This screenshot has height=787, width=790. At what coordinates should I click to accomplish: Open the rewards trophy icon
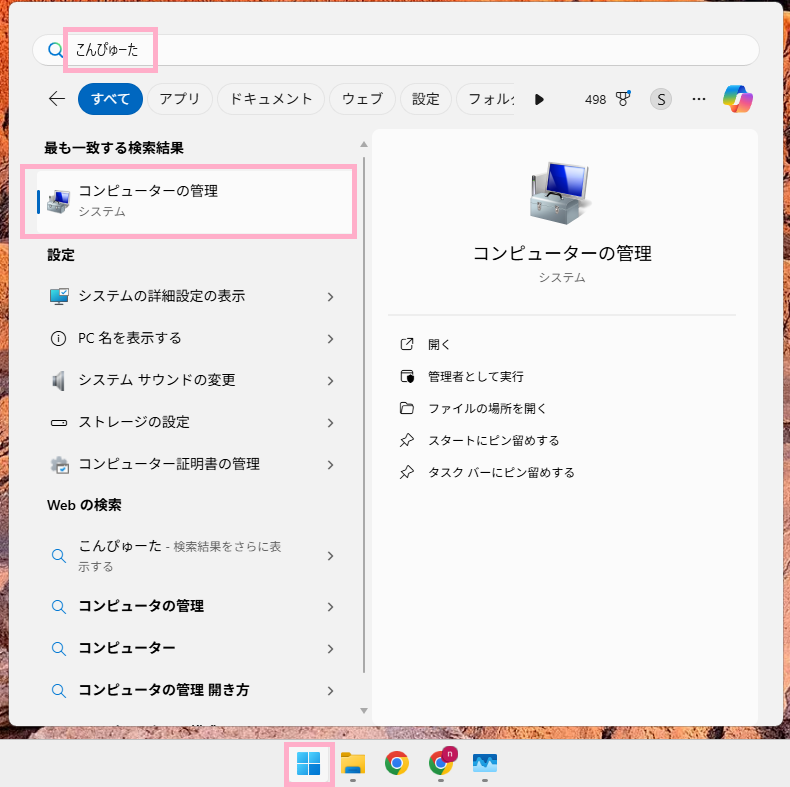623,99
